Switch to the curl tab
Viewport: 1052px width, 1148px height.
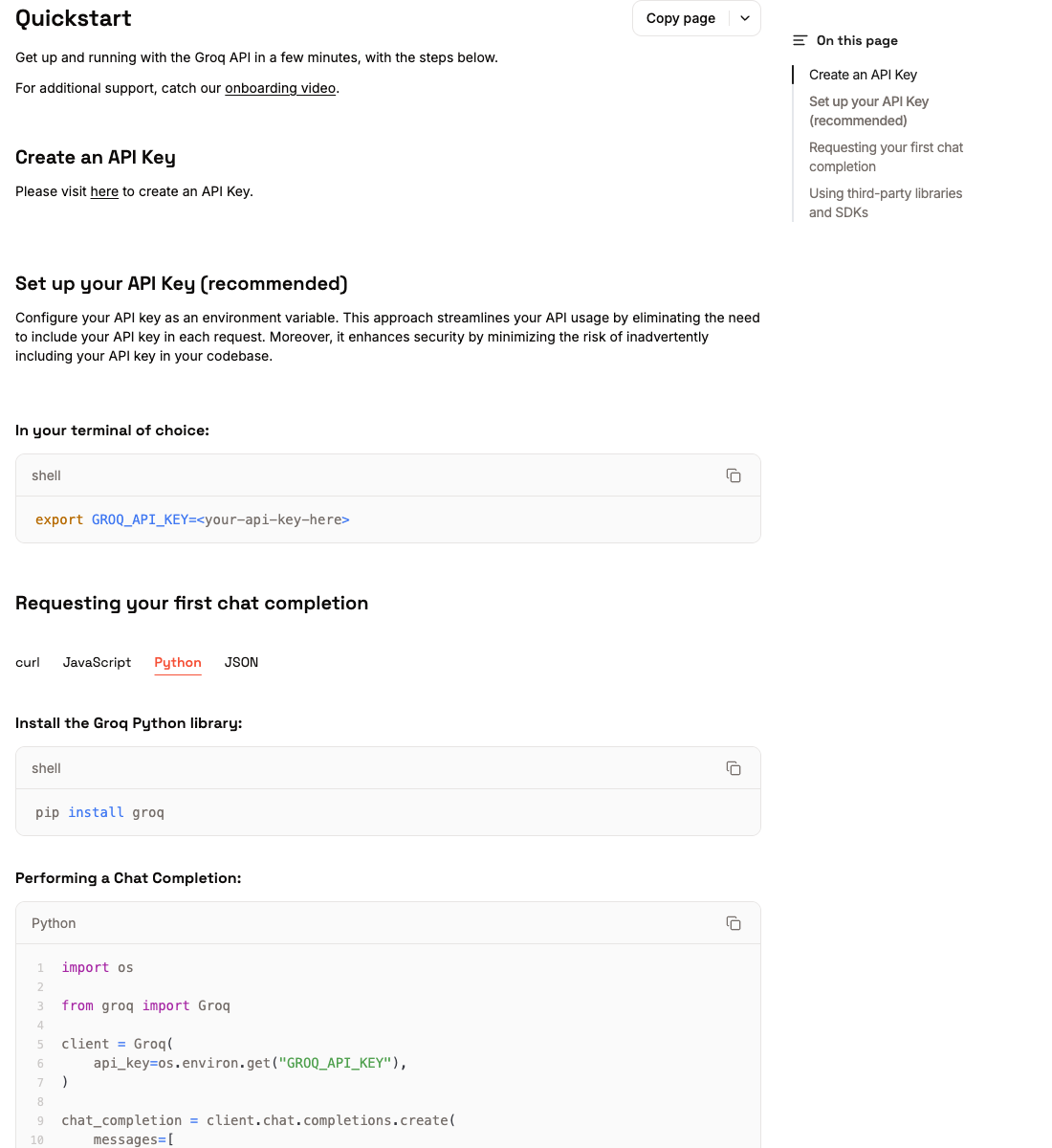(28, 662)
